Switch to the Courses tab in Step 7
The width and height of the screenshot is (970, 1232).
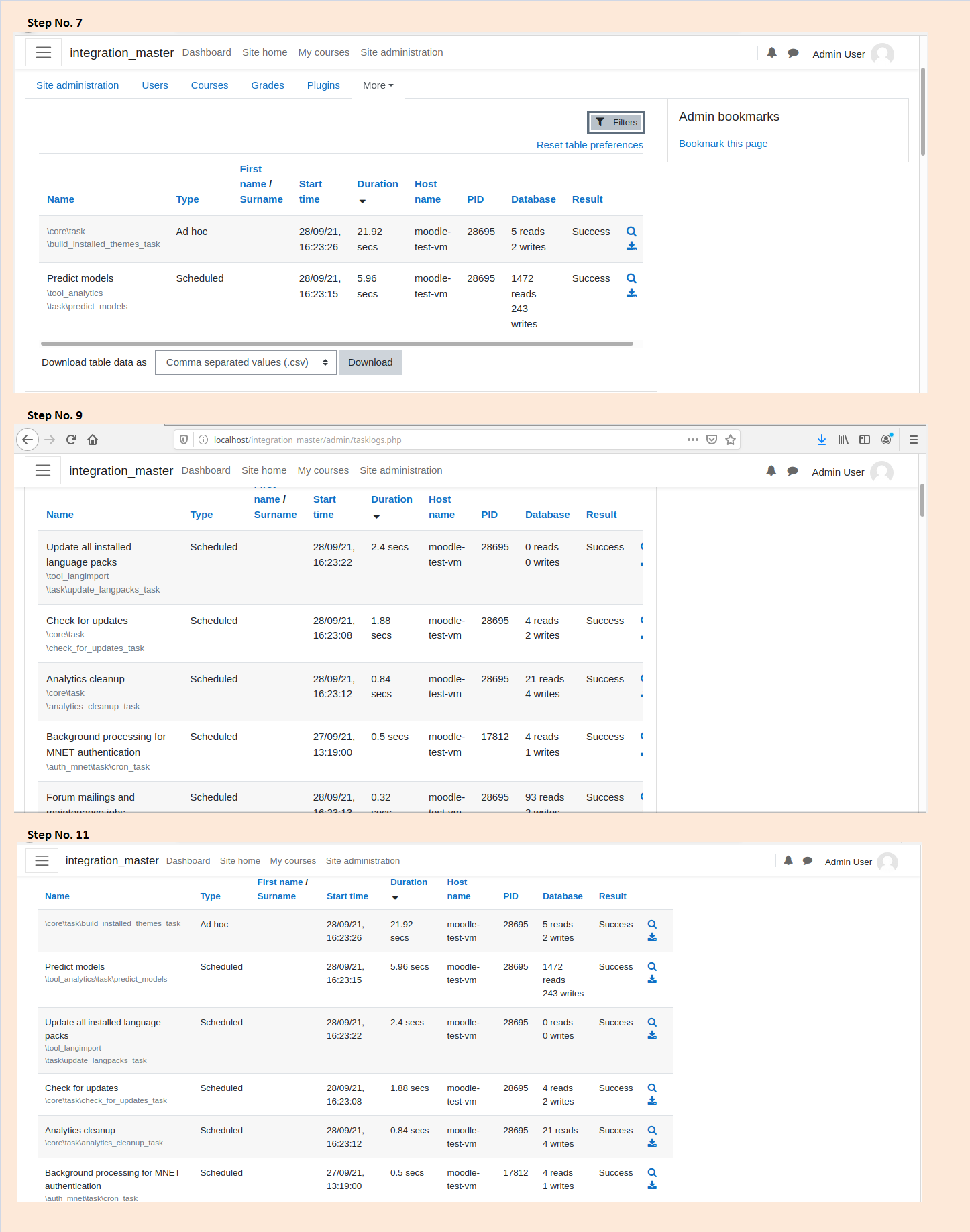click(x=209, y=85)
